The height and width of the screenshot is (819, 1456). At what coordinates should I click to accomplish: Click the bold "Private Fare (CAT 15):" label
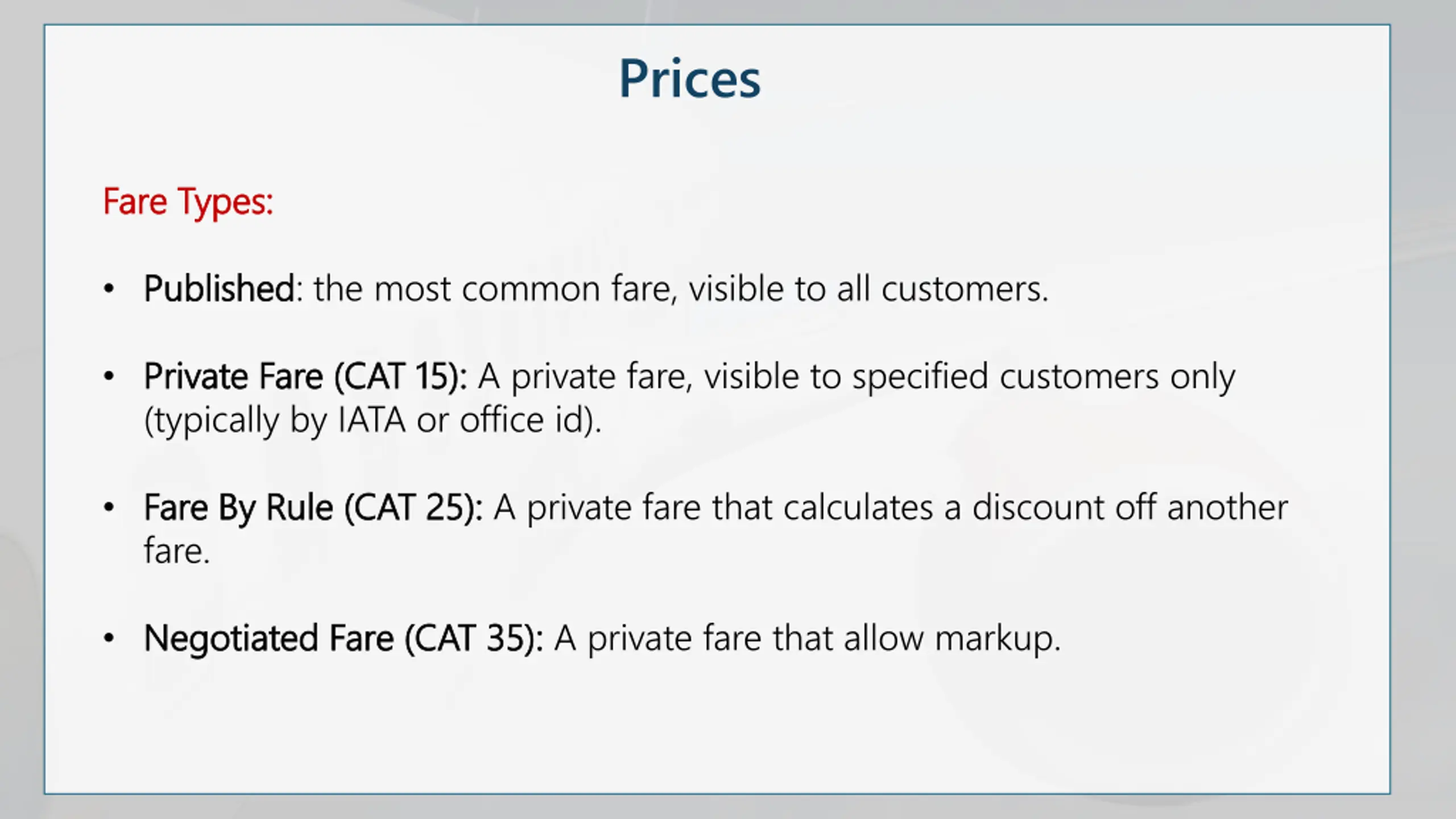[x=305, y=376]
